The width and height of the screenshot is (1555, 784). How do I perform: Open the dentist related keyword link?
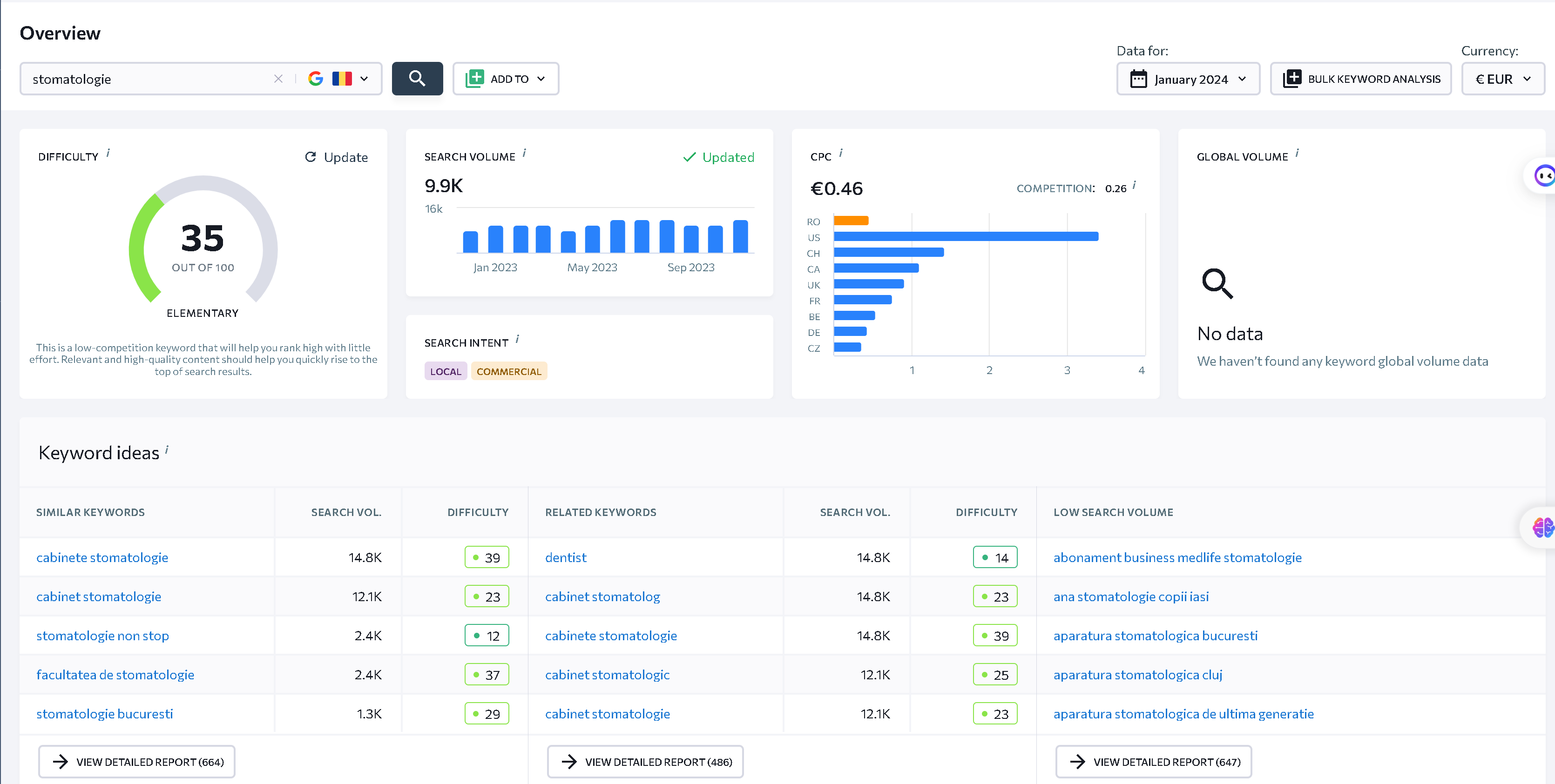[x=566, y=557]
